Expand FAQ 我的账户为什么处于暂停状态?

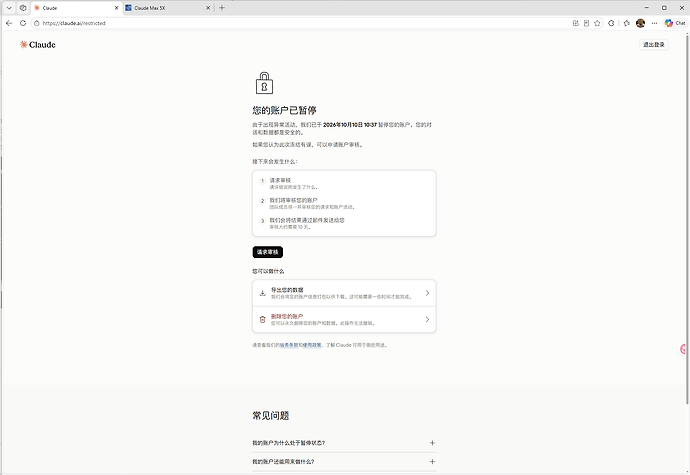[x=344, y=443]
